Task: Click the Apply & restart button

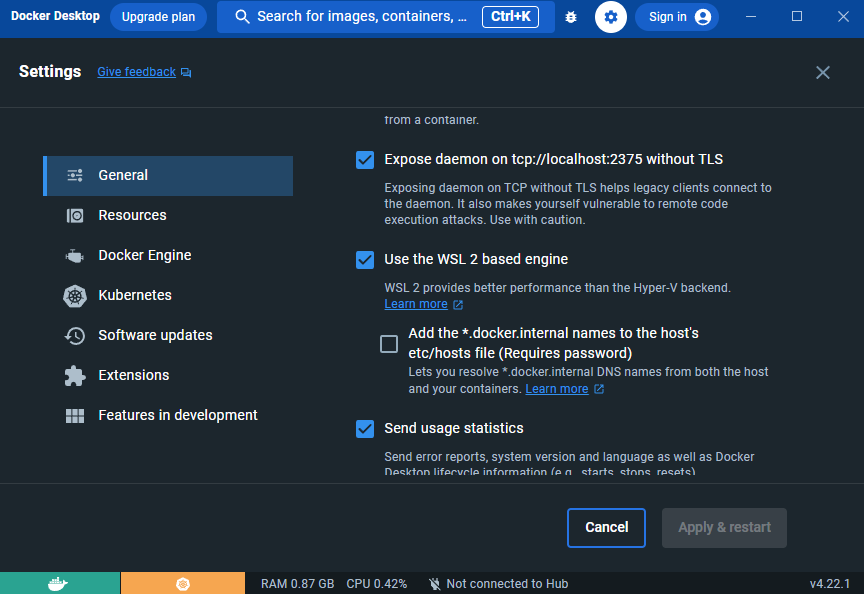Action: 724,528
